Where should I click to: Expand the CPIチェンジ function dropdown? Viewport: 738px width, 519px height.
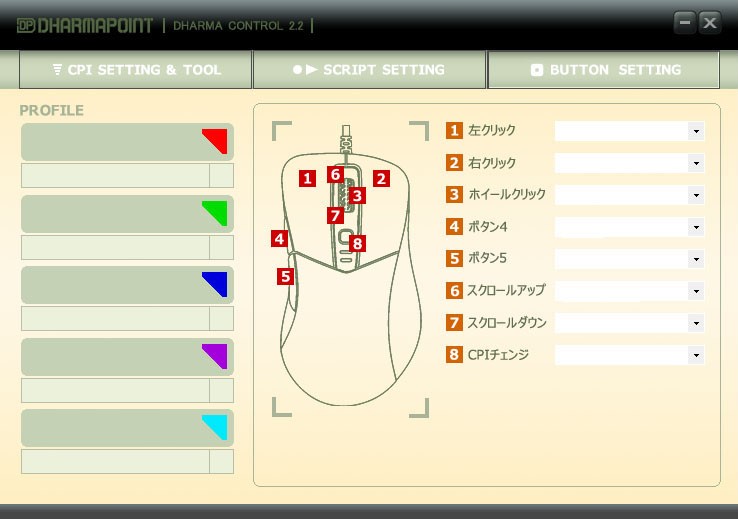point(629,355)
